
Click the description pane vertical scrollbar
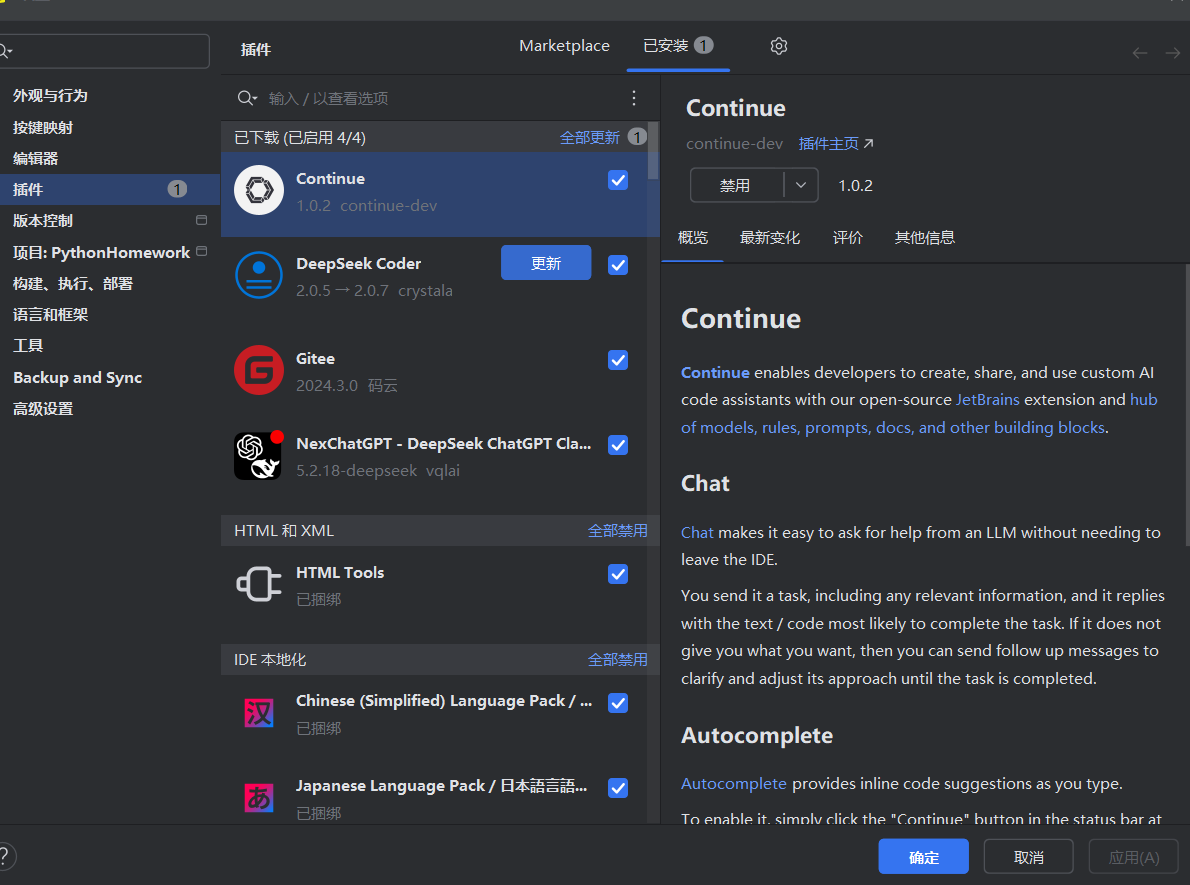(x=1186, y=405)
